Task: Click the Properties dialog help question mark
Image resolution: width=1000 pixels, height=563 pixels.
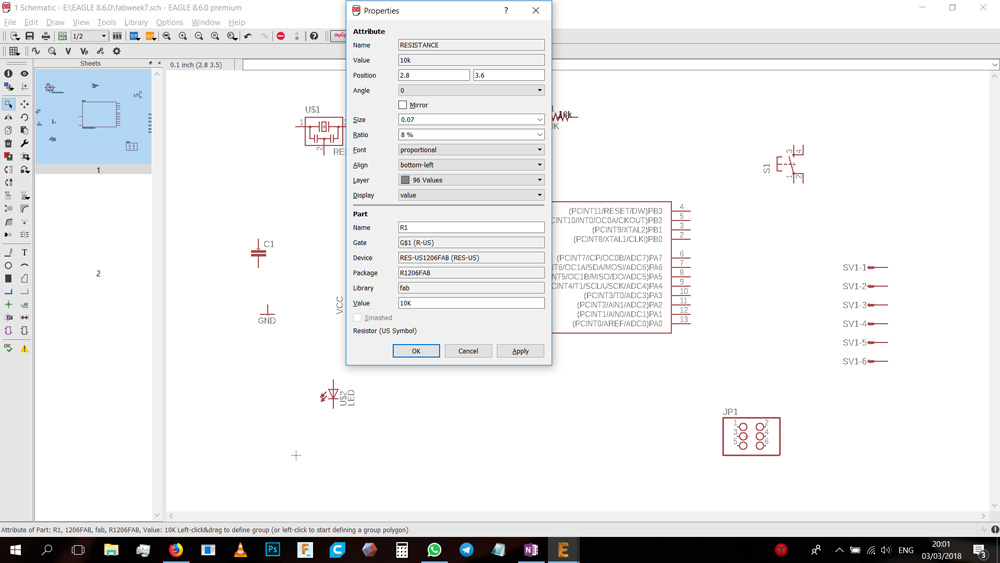Action: click(x=506, y=11)
